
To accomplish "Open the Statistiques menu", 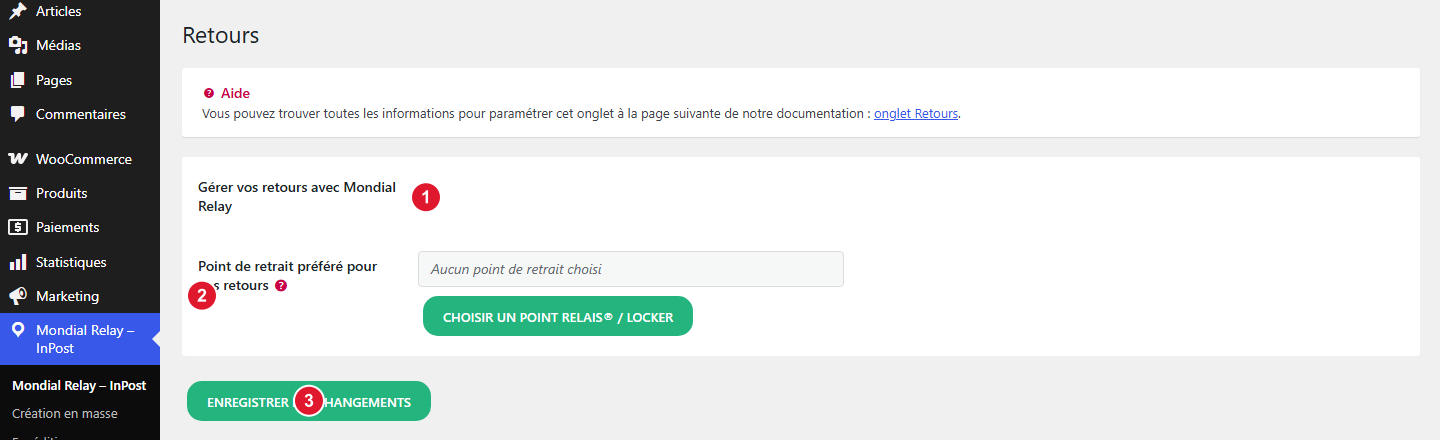I will 80,262.
